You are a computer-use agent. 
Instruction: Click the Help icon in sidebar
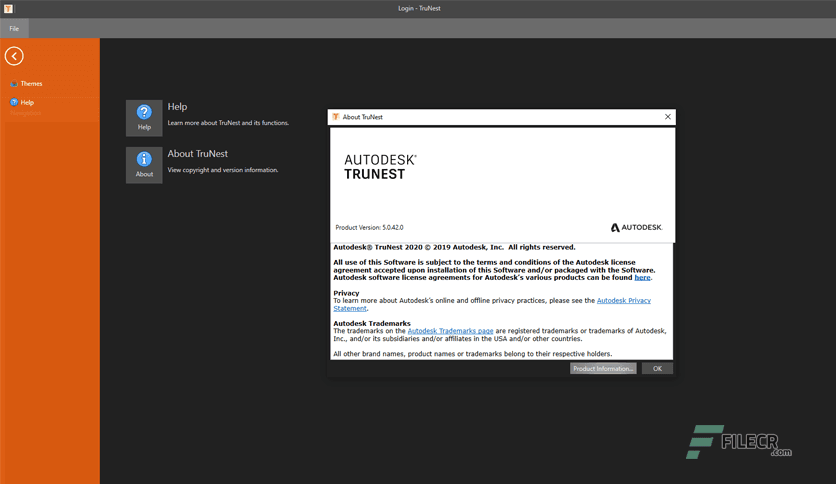[x=14, y=102]
